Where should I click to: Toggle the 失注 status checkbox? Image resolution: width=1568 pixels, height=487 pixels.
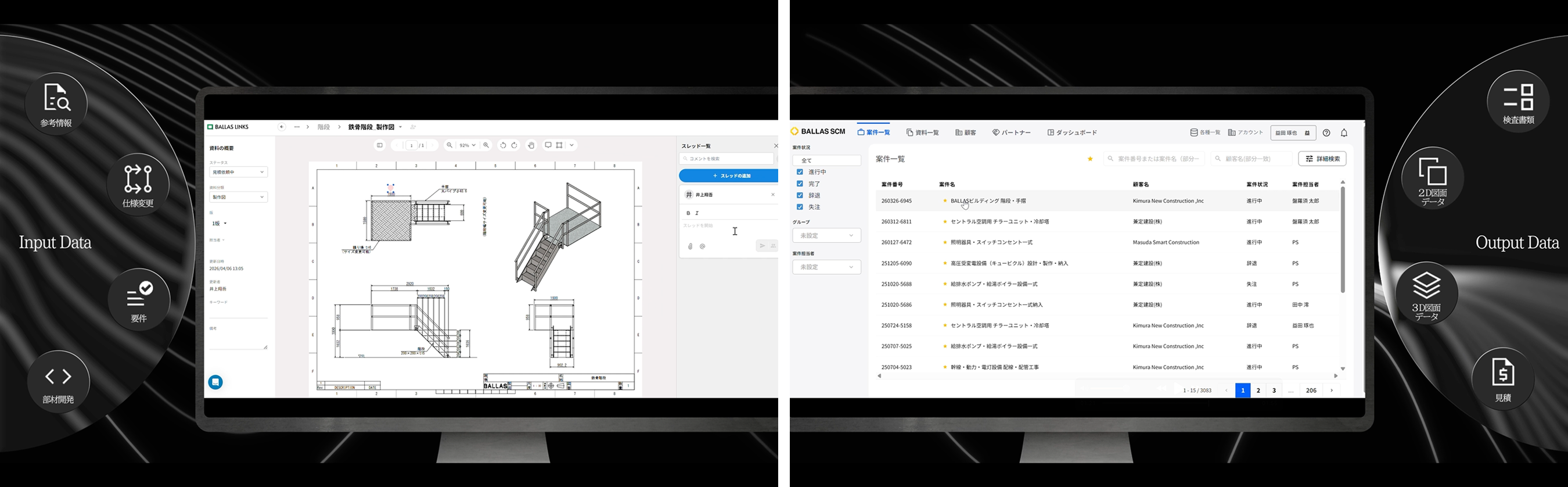[800, 207]
